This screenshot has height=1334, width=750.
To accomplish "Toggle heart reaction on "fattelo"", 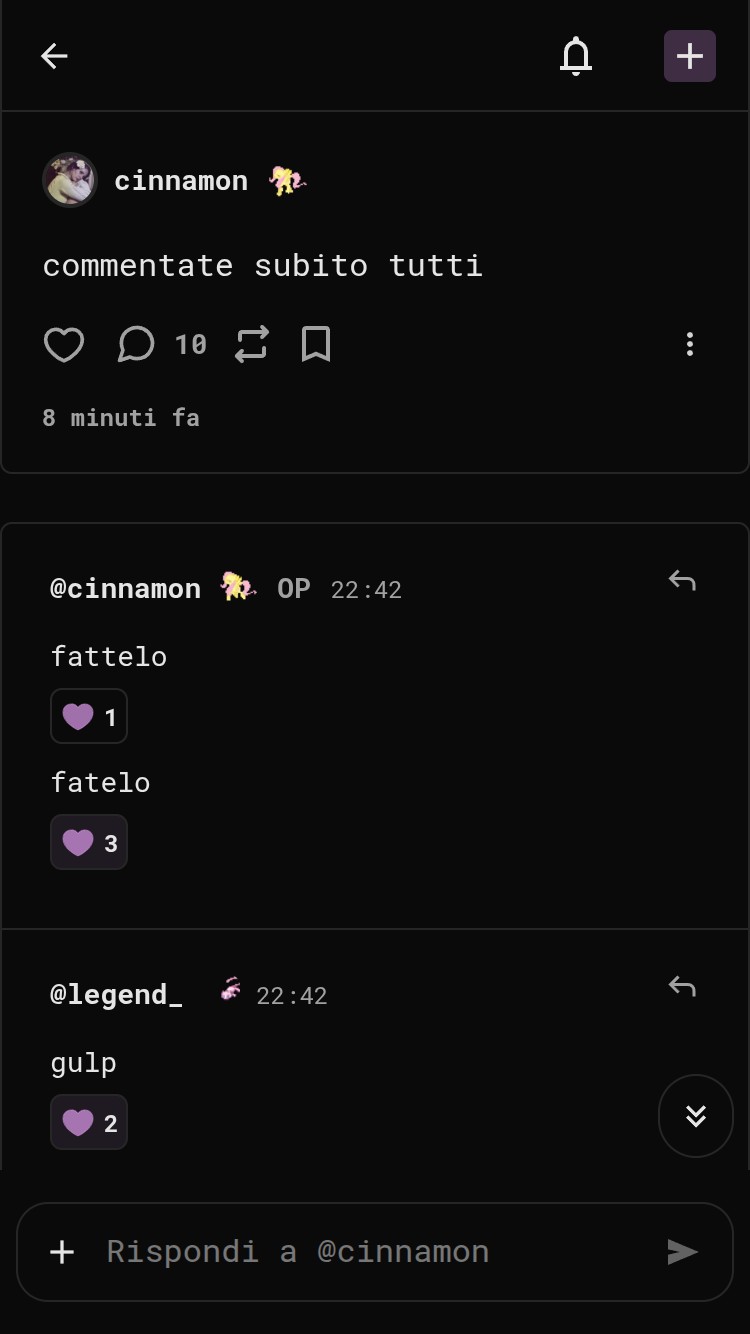I will (89, 716).
